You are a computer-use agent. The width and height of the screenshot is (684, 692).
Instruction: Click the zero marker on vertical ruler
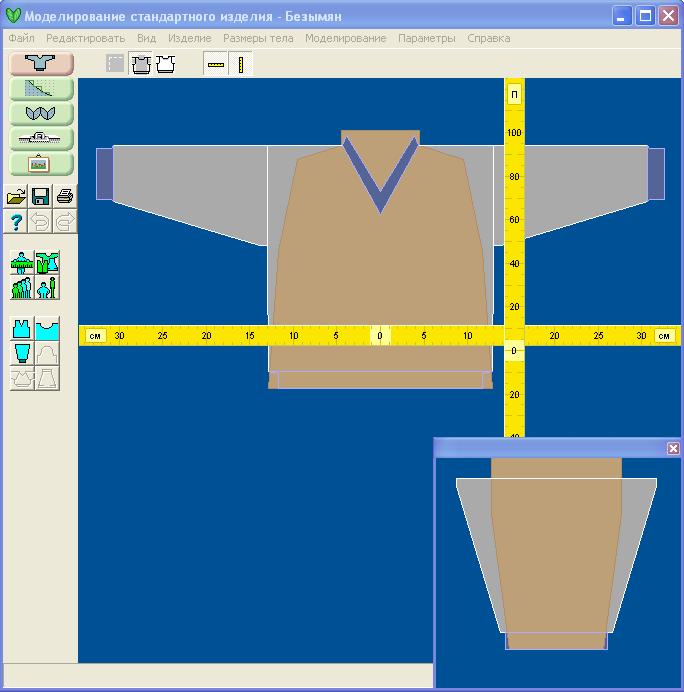[514, 351]
